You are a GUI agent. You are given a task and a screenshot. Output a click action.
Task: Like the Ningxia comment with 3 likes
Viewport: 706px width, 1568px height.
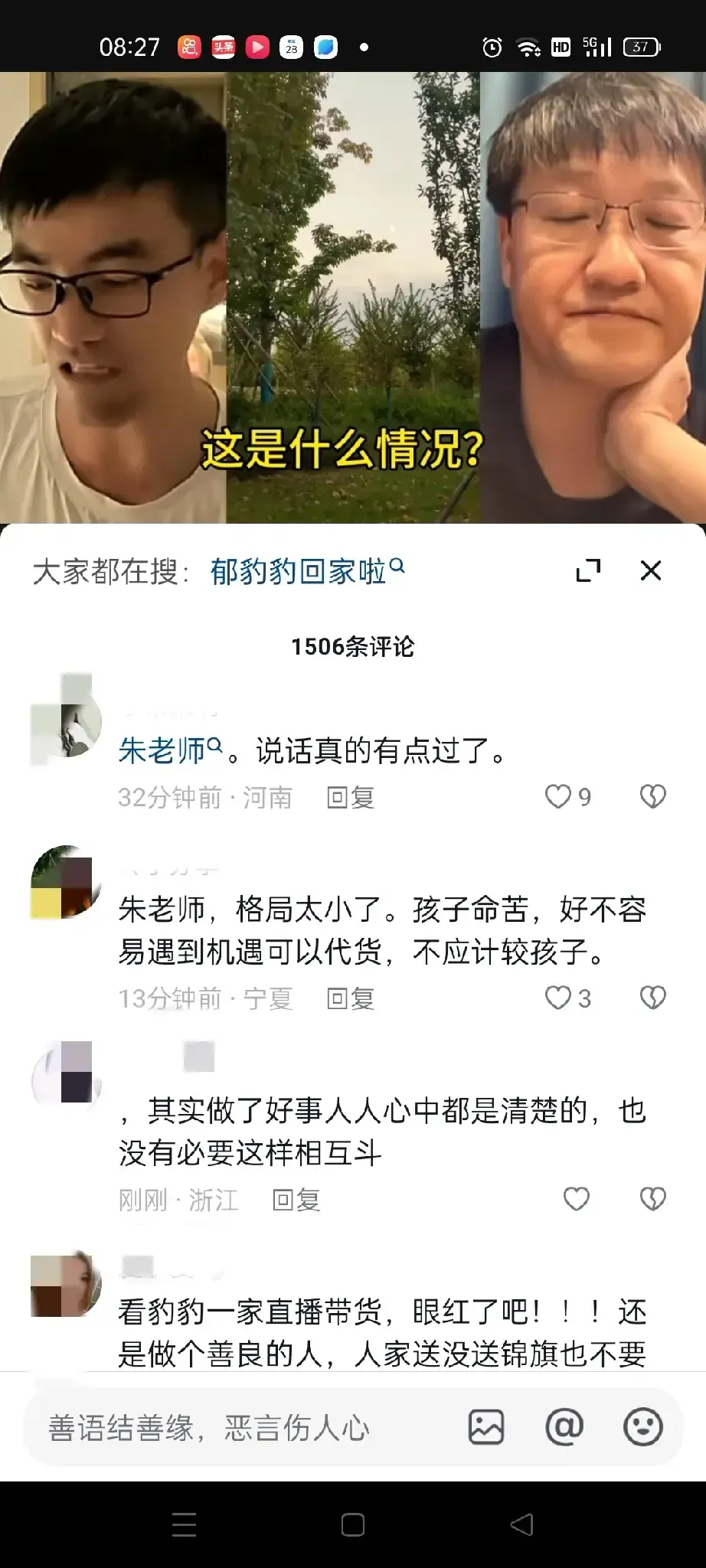(x=558, y=998)
